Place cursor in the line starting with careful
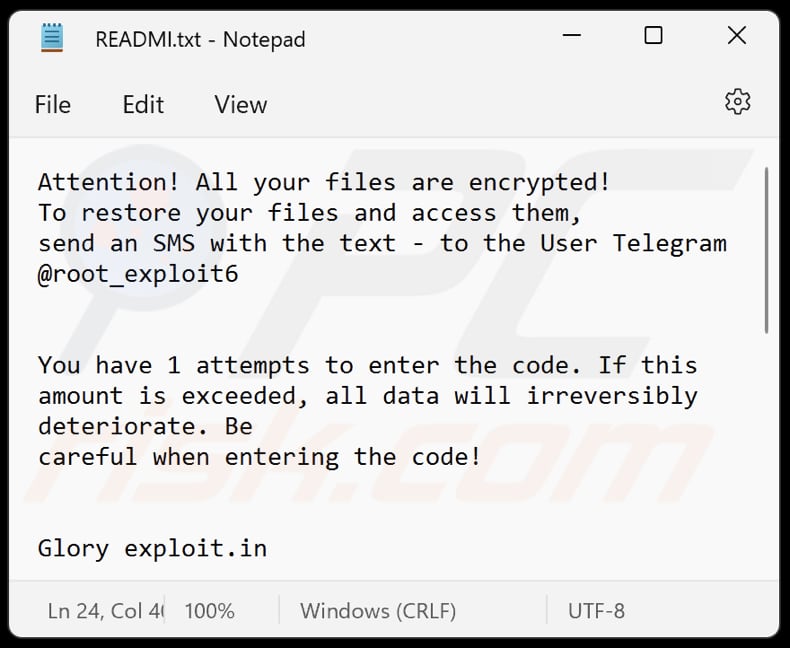Viewport: 790px width, 648px height. tap(259, 457)
